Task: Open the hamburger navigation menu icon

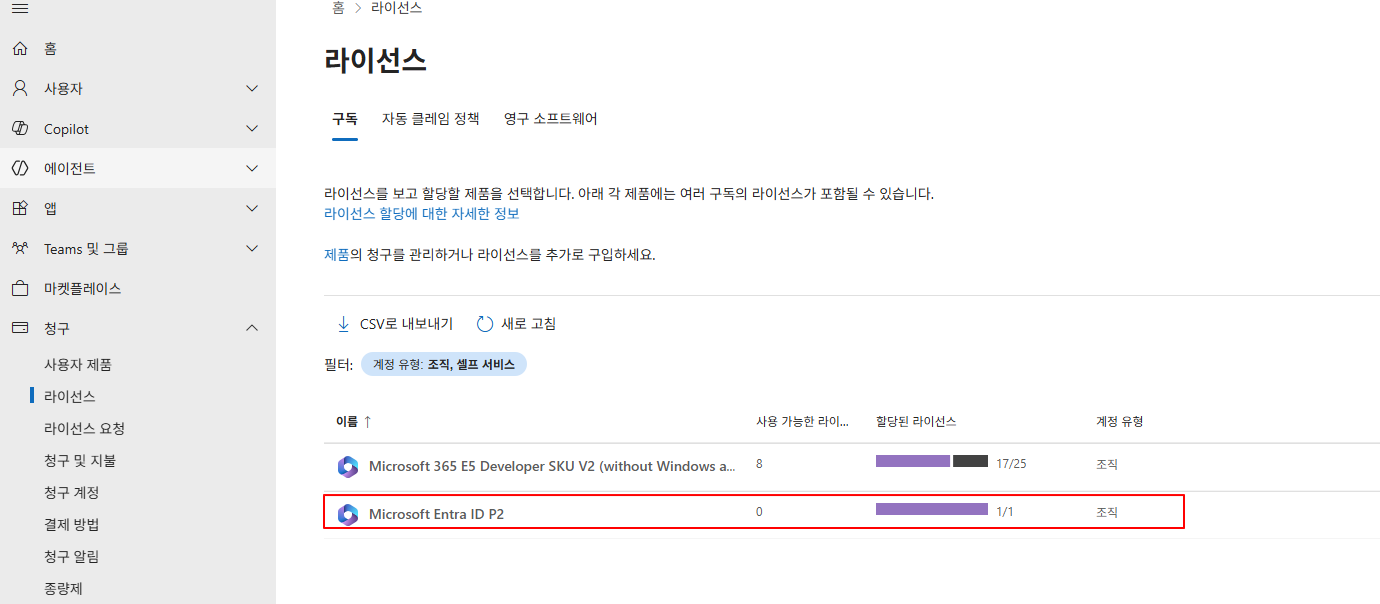Action: [20, 8]
